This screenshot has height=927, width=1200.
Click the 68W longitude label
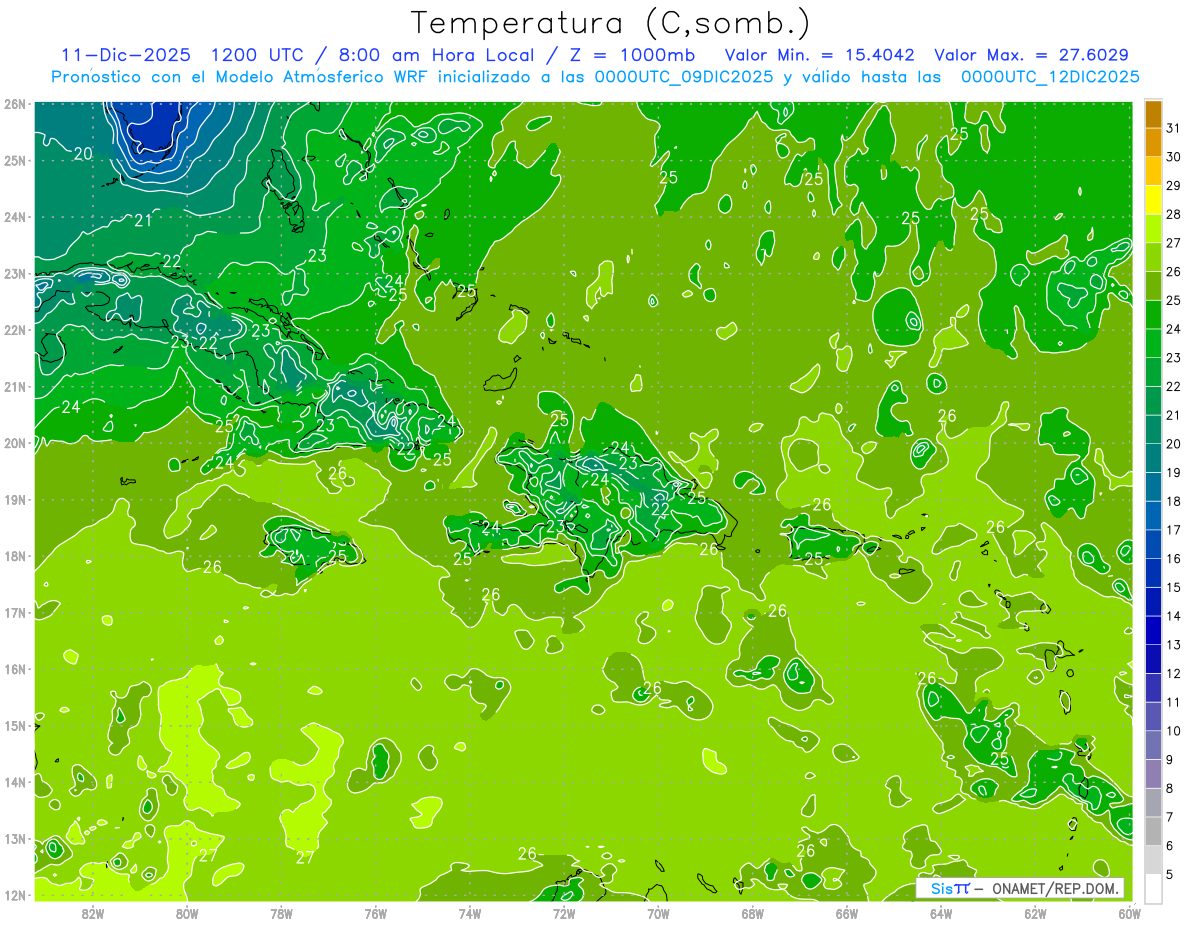point(752,913)
